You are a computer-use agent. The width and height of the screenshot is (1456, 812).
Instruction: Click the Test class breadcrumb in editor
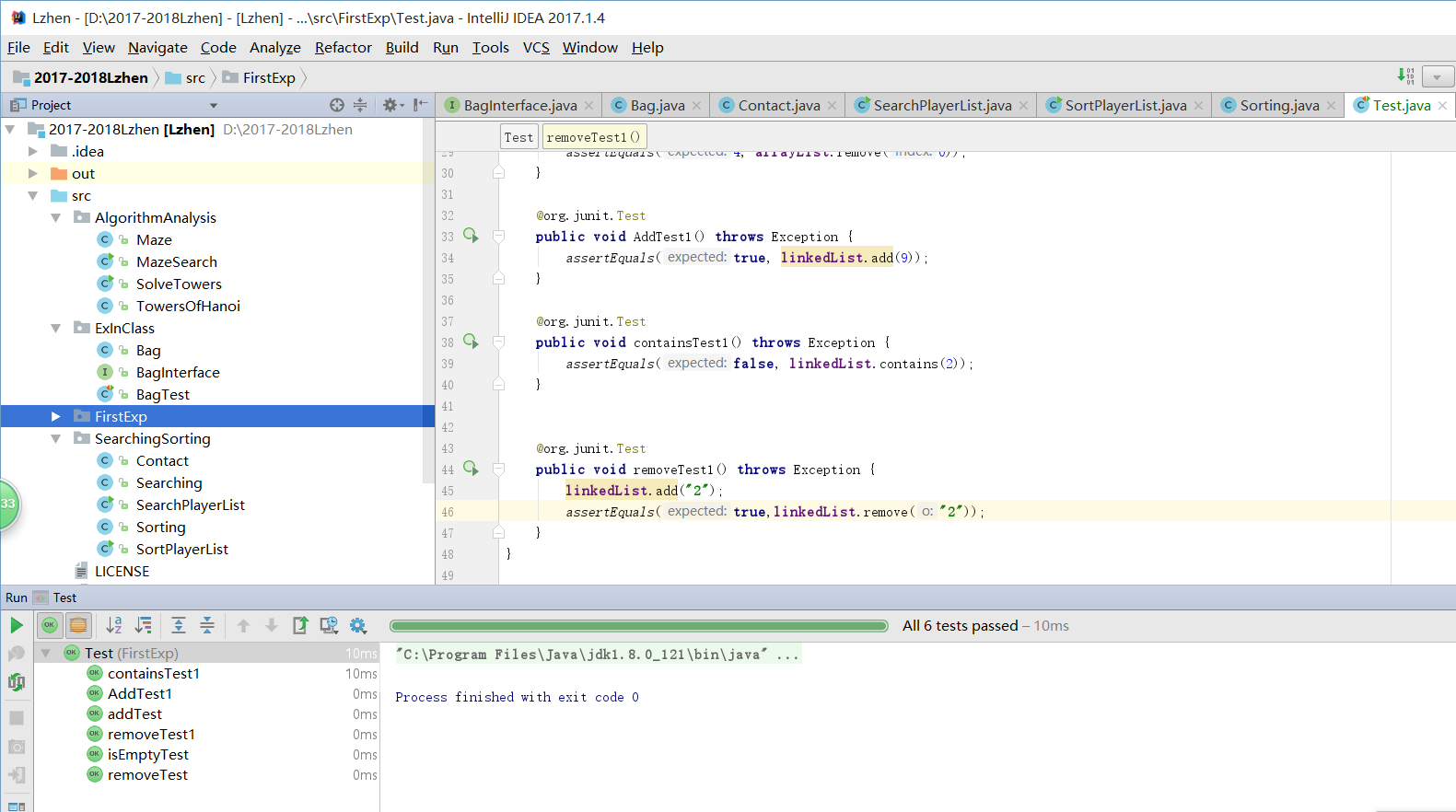[518, 137]
